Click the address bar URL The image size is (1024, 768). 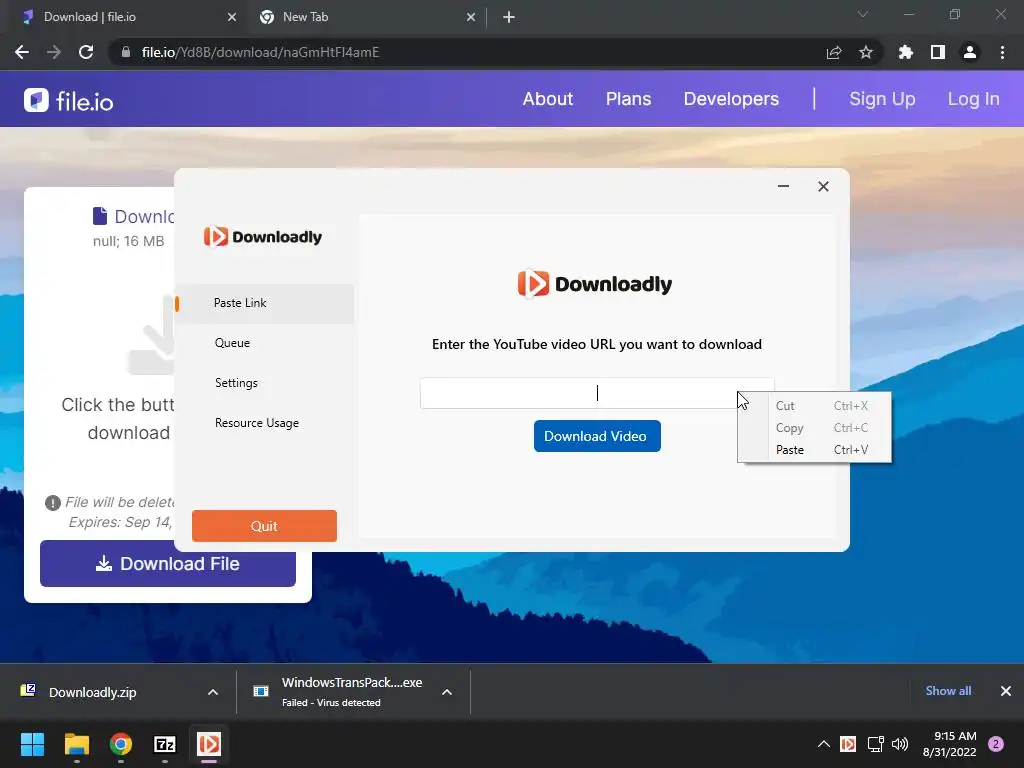point(260,52)
